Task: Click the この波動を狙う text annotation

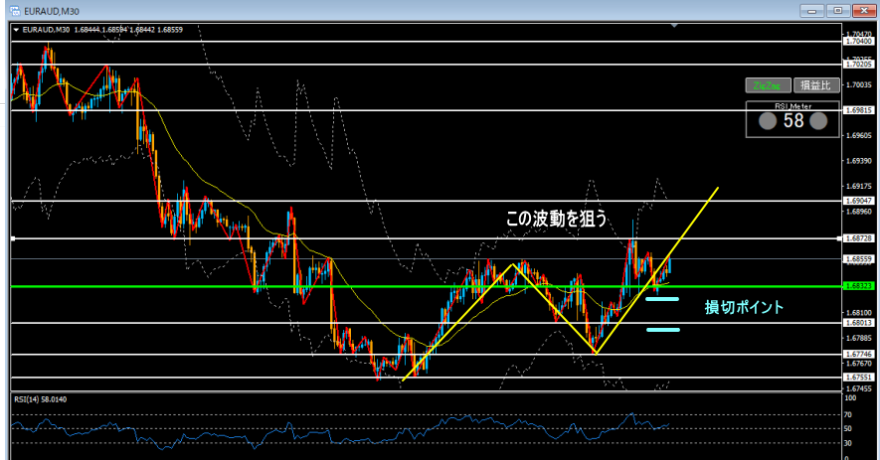Action: [554, 217]
